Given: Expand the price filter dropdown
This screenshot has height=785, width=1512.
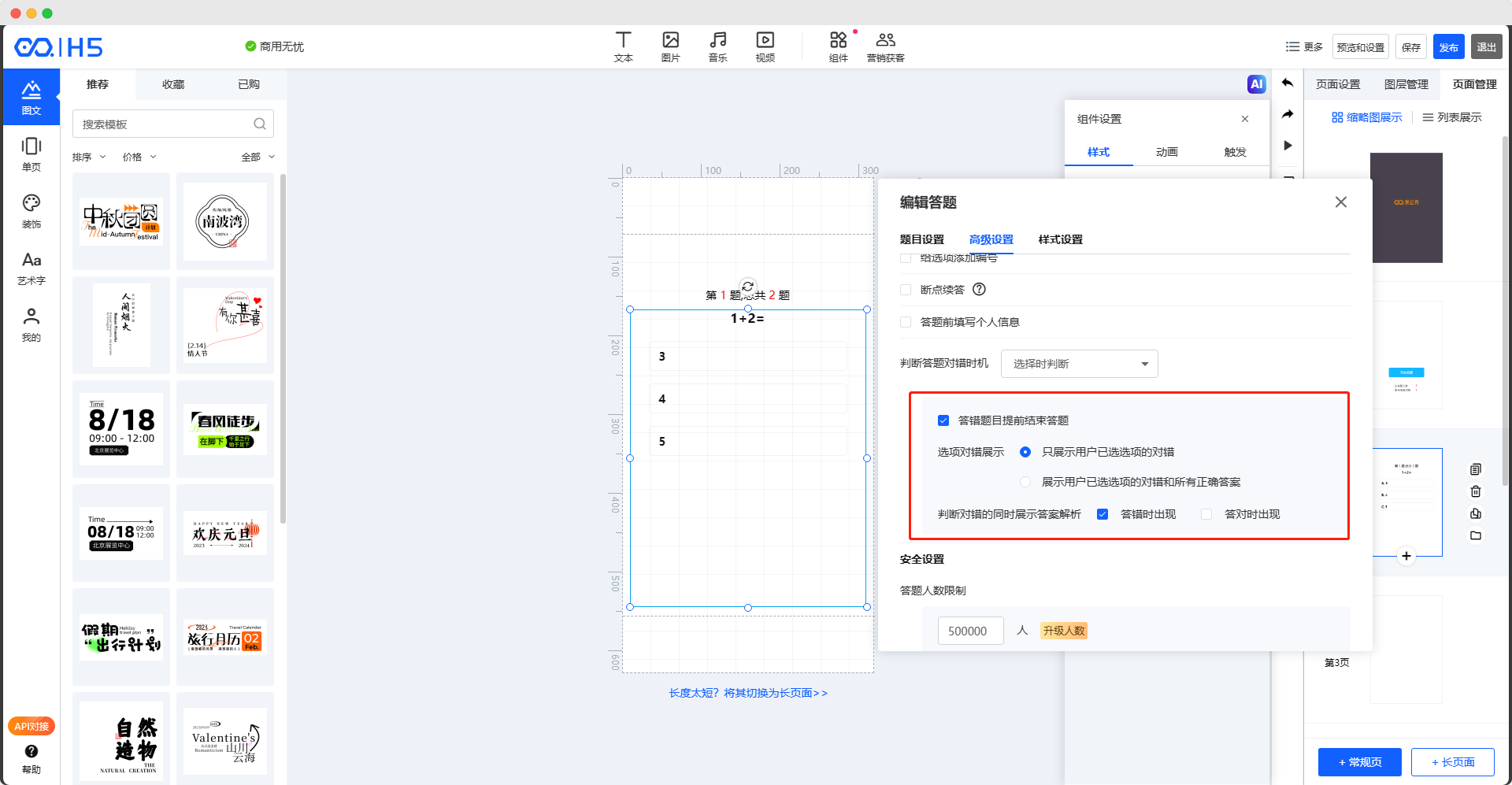Looking at the screenshot, I should [139, 157].
